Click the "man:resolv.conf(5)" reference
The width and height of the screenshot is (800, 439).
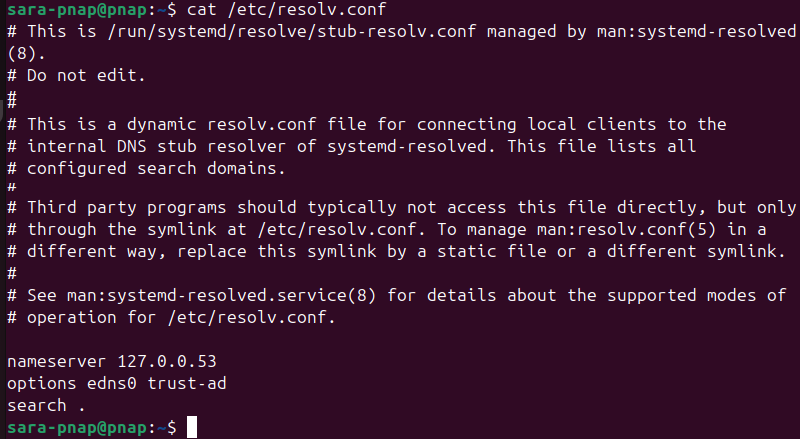tap(635, 230)
